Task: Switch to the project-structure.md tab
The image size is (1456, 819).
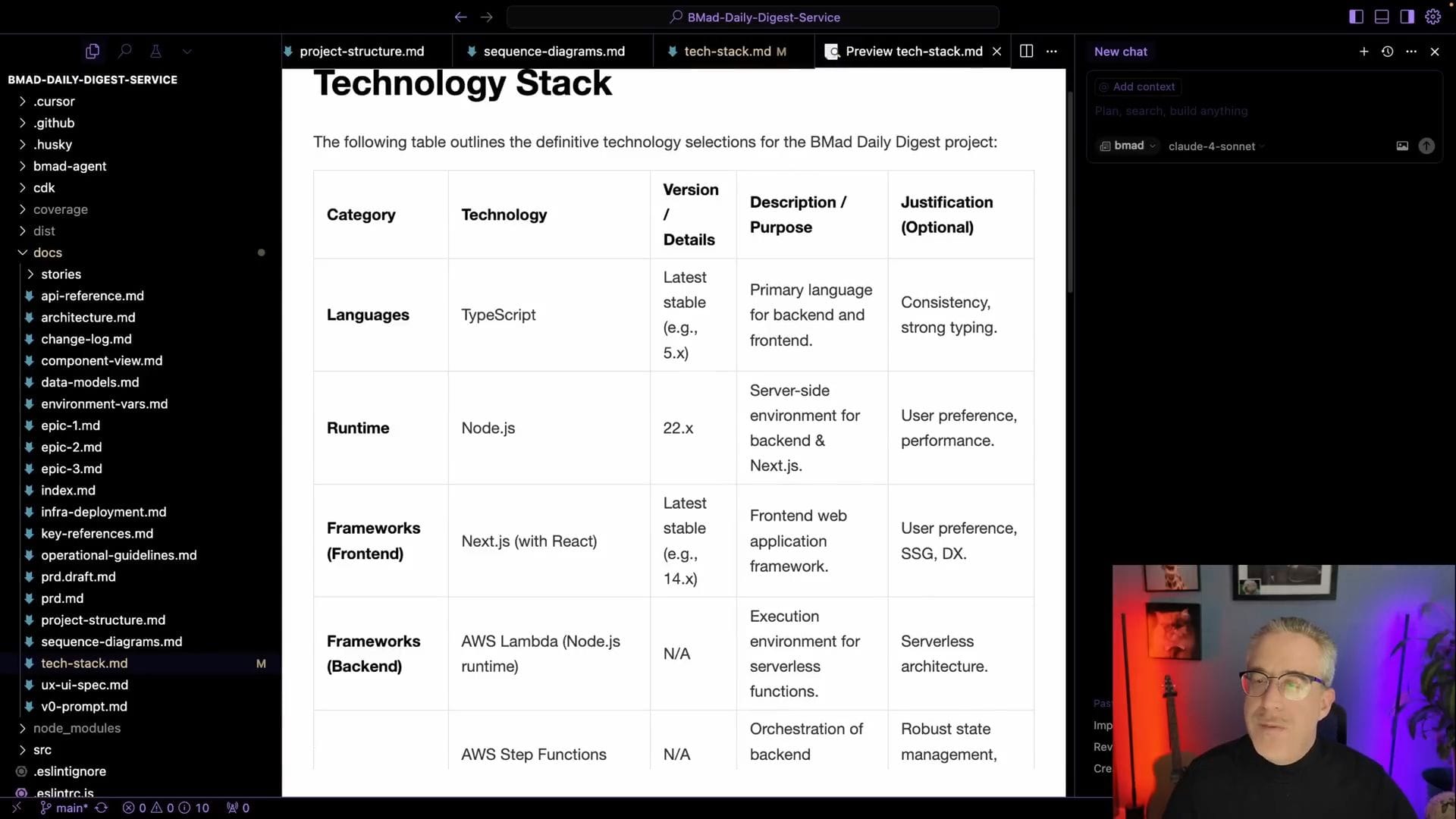Action: click(x=362, y=52)
